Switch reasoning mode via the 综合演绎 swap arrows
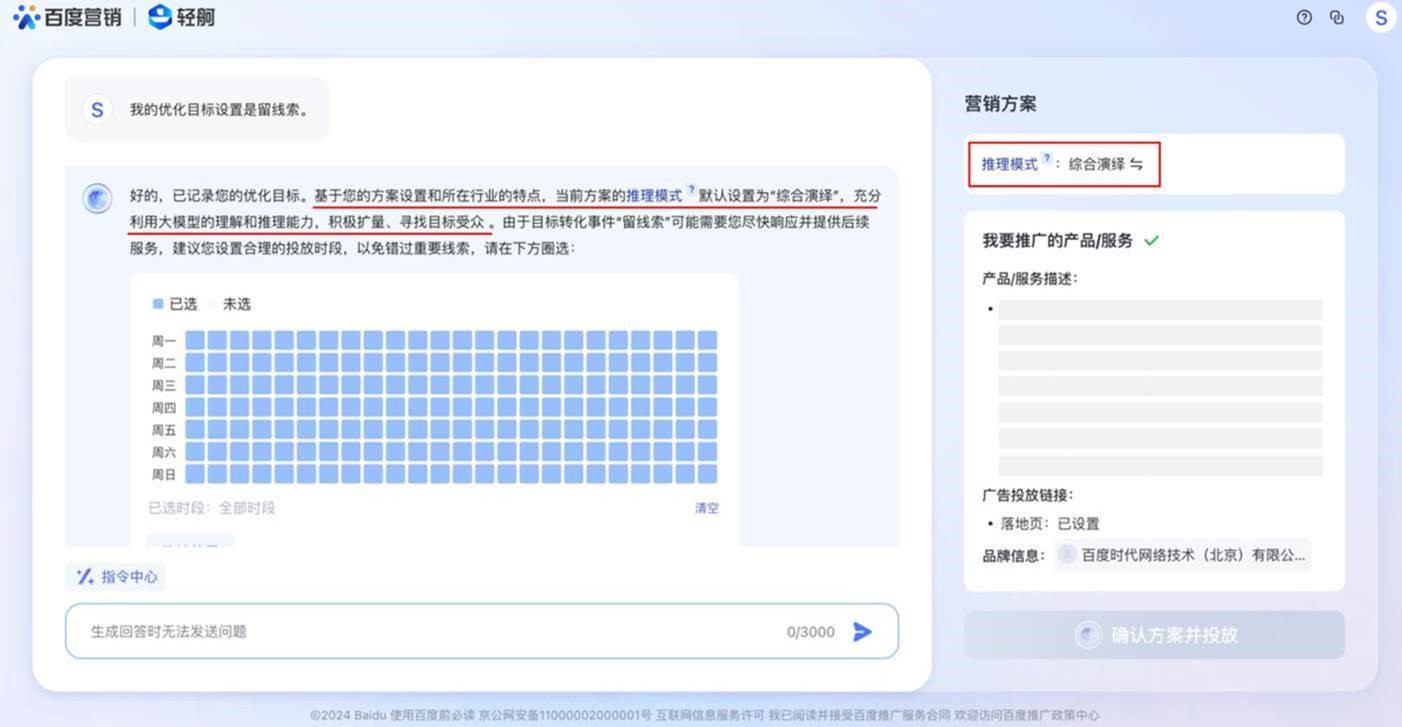The image size is (1402, 727). pos(1136,164)
